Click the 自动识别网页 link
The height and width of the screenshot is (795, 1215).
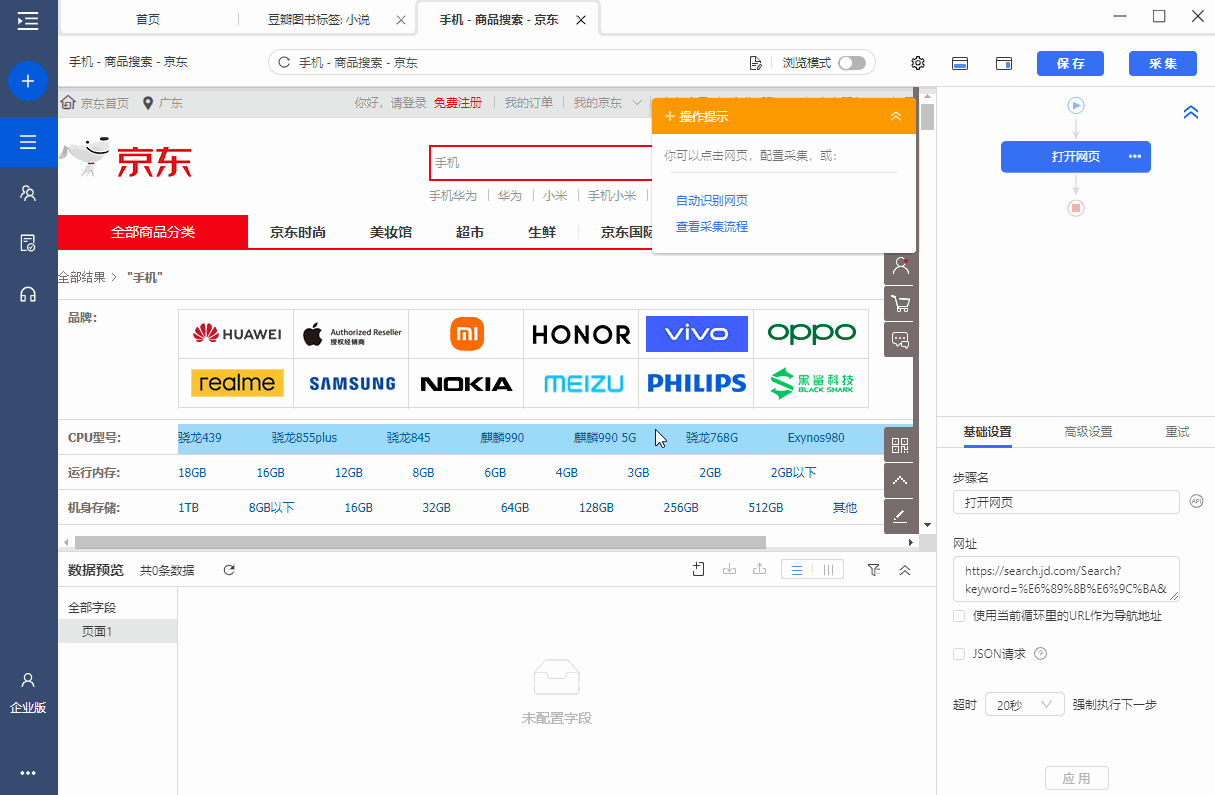(712, 200)
